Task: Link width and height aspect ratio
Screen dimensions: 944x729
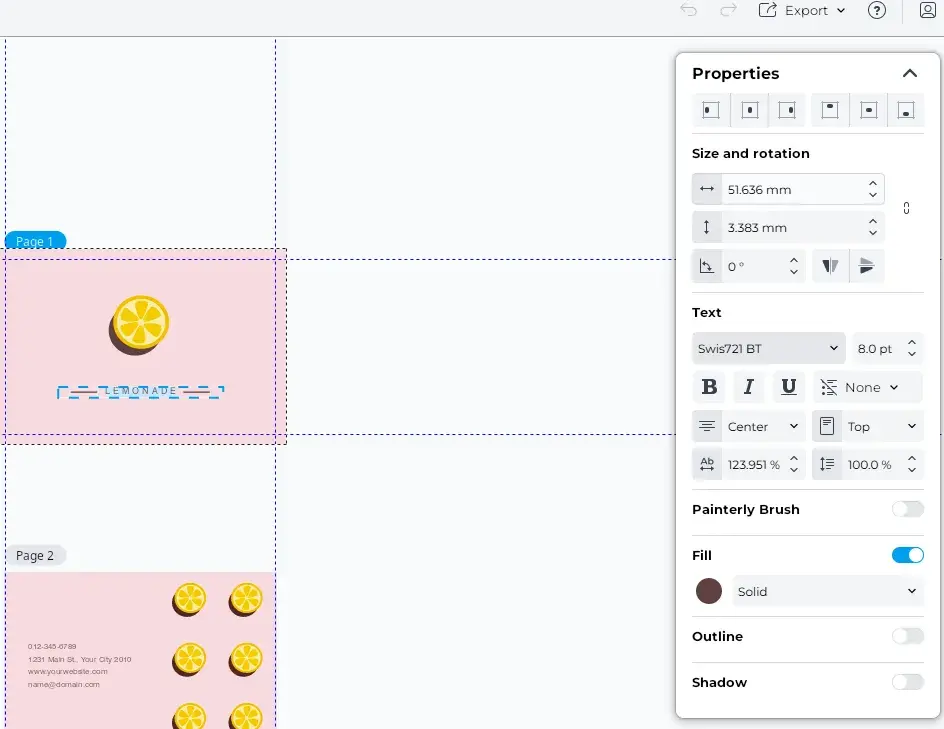Action: click(x=906, y=207)
